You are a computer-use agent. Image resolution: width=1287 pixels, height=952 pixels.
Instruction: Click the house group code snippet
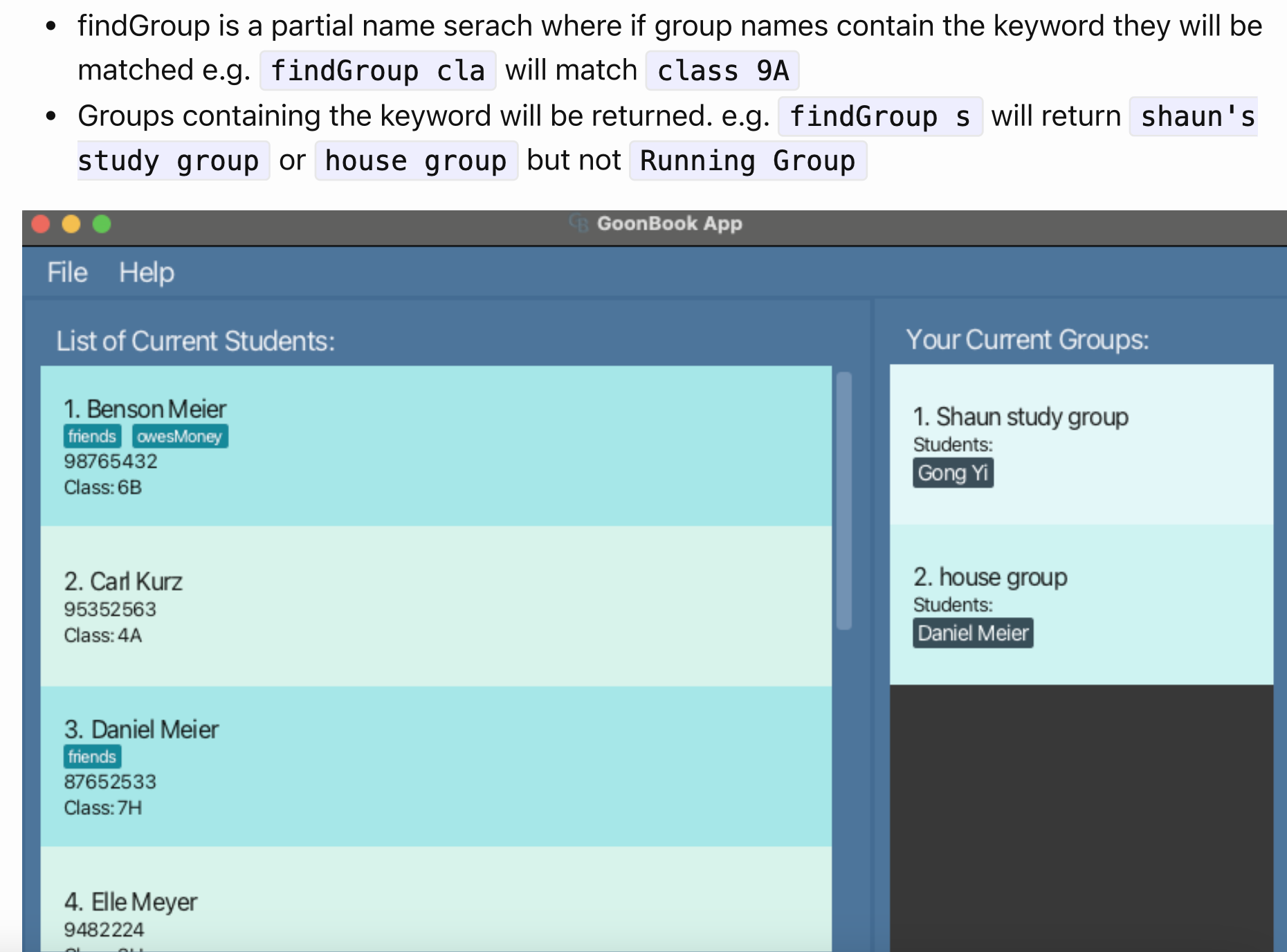click(416, 161)
